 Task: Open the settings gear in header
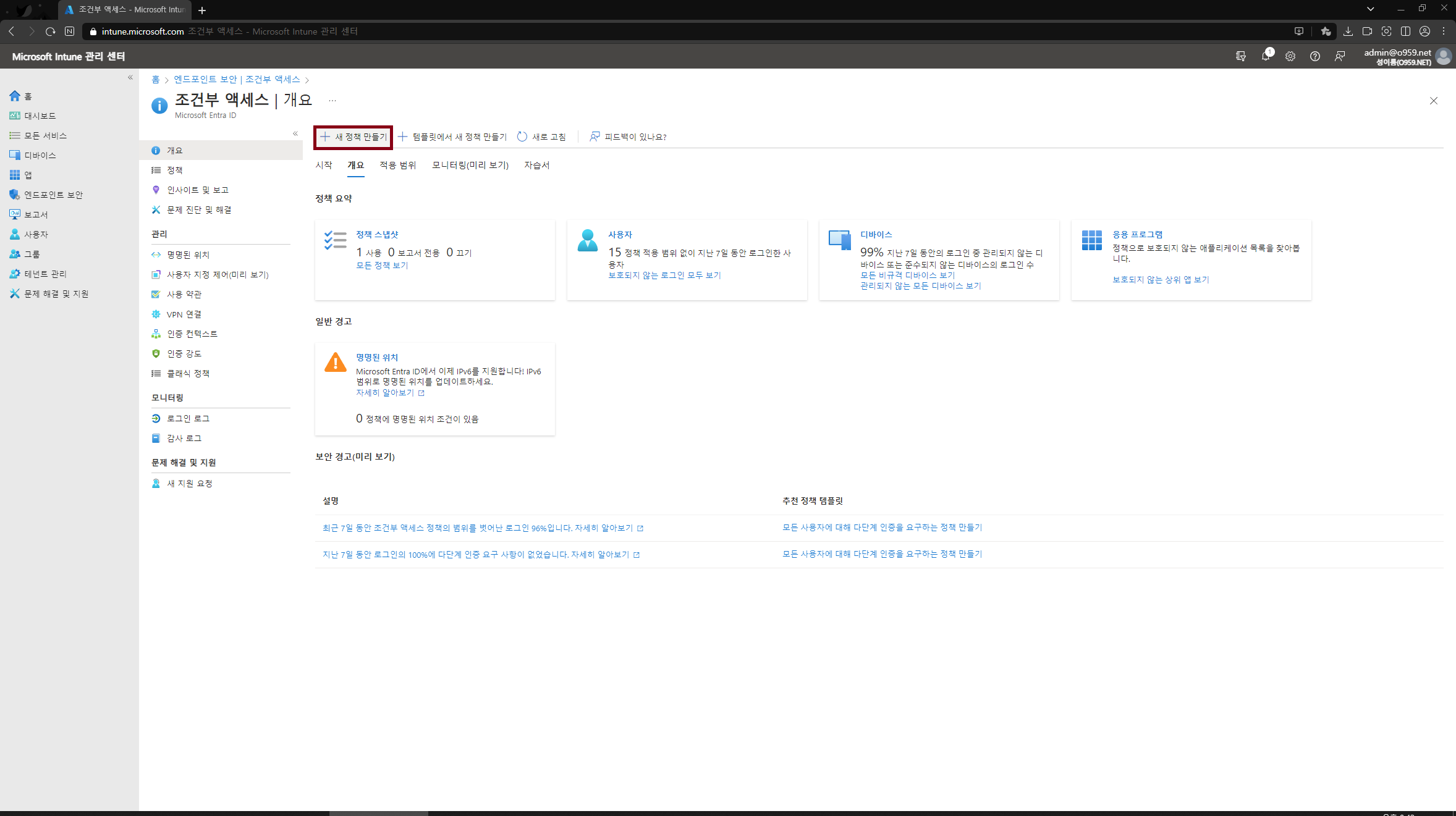coord(1290,56)
